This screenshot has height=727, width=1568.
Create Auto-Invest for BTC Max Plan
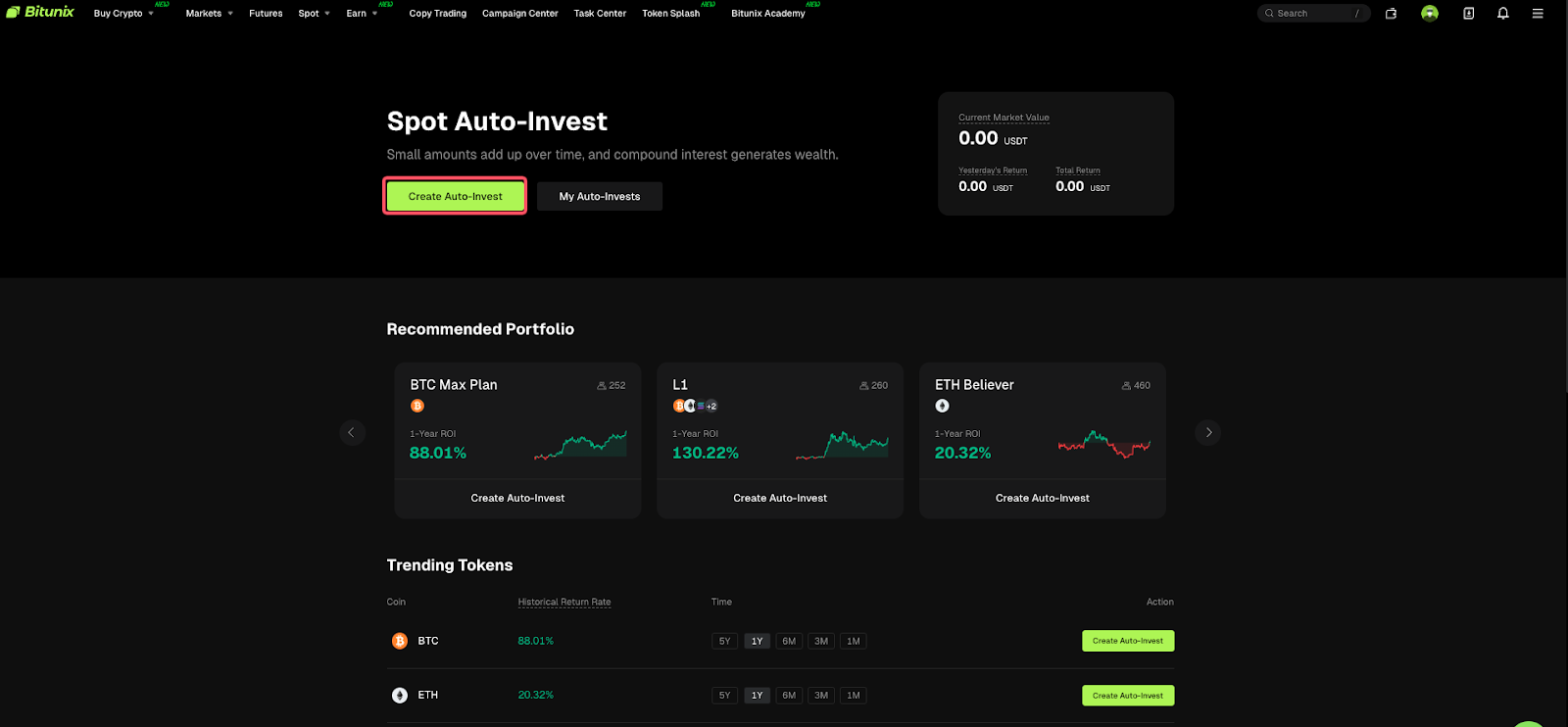click(517, 498)
